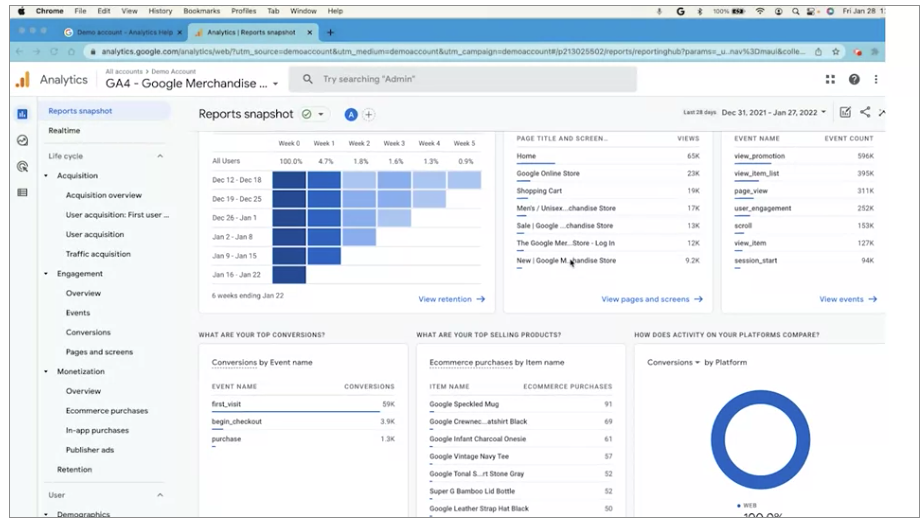Select the first_visit conversion row
924x524 pixels.
pyautogui.click(x=303, y=404)
